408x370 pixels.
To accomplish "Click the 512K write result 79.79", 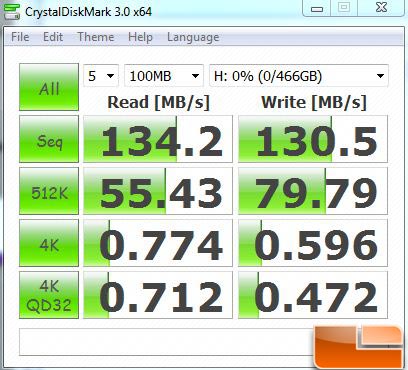I will tap(313, 191).
